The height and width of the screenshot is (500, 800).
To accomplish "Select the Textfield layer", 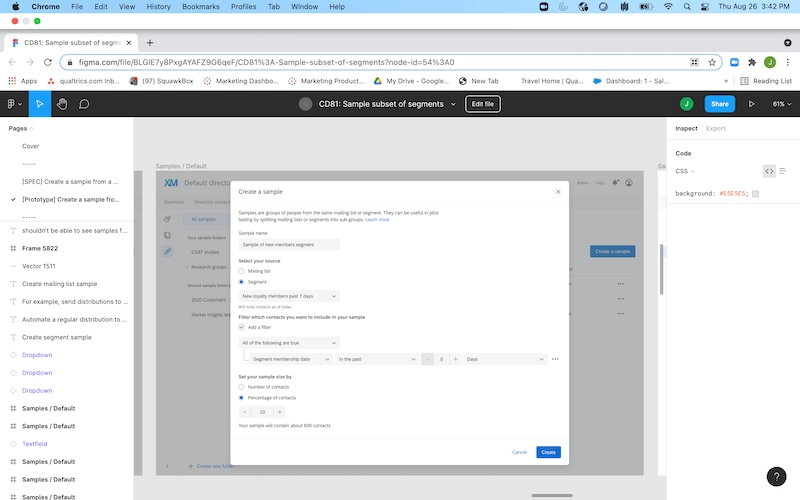I will point(35,444).
